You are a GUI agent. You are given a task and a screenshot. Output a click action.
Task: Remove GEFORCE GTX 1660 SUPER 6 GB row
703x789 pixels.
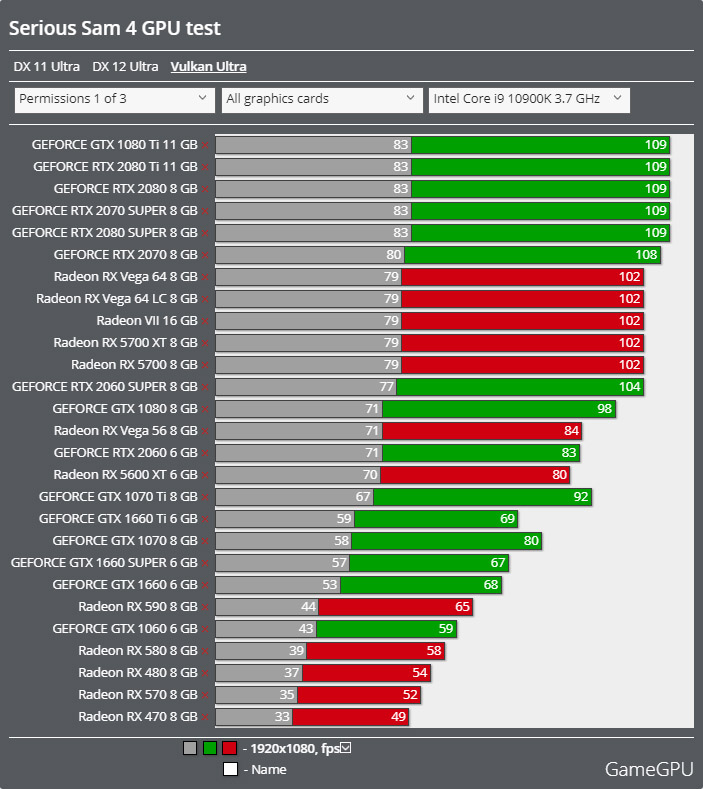[205, 563]
